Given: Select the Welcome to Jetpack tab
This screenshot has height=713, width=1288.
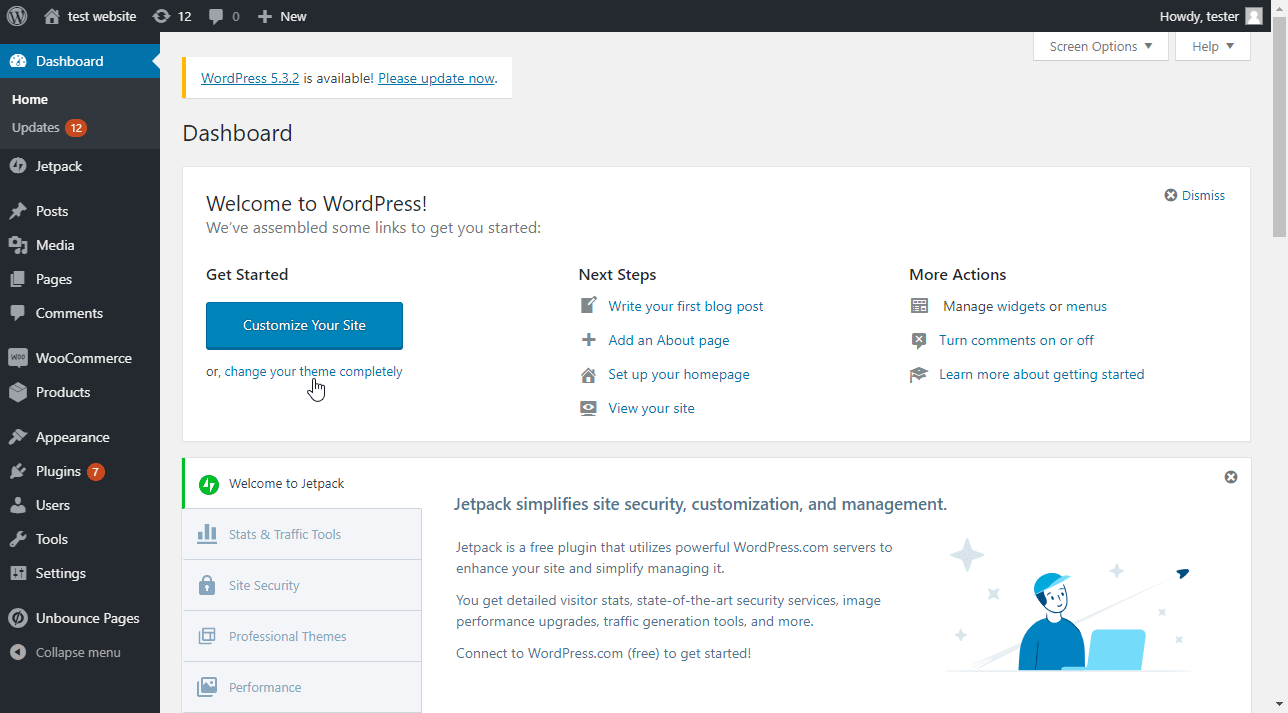Looking at the screenshot, I should pos(302,483).
